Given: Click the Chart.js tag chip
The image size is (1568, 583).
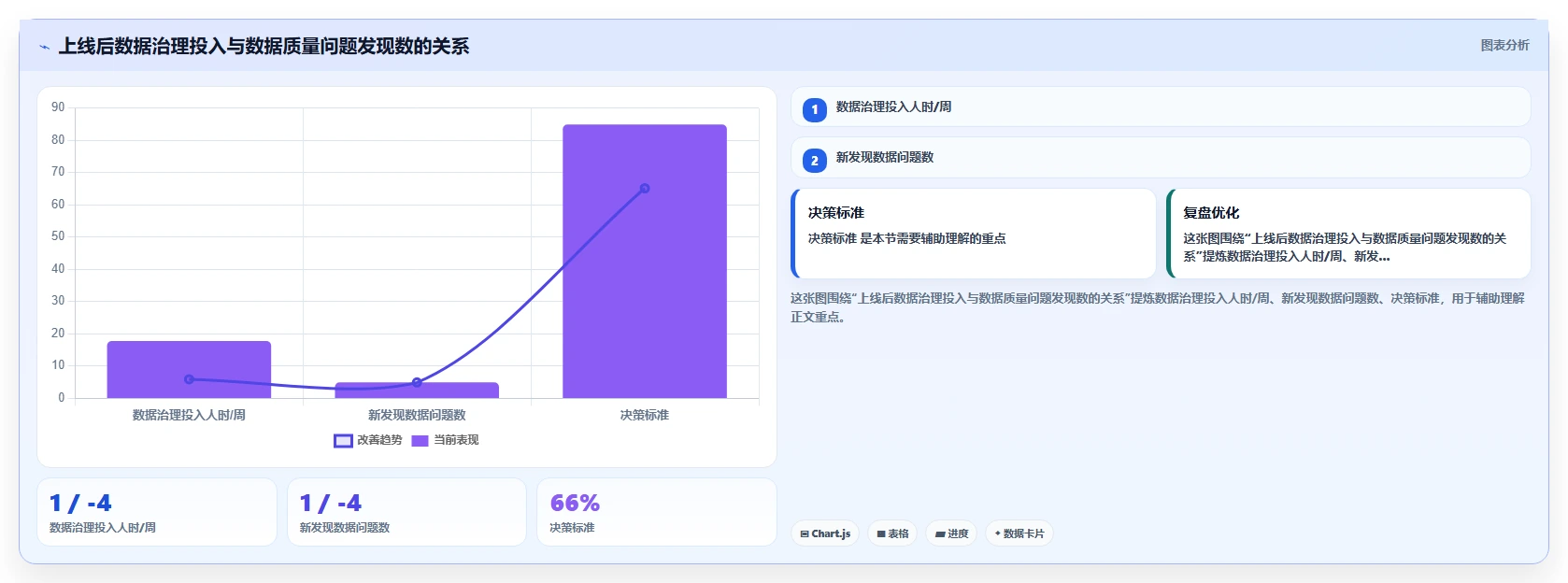Looking at the screenshot, I should 825,533.
